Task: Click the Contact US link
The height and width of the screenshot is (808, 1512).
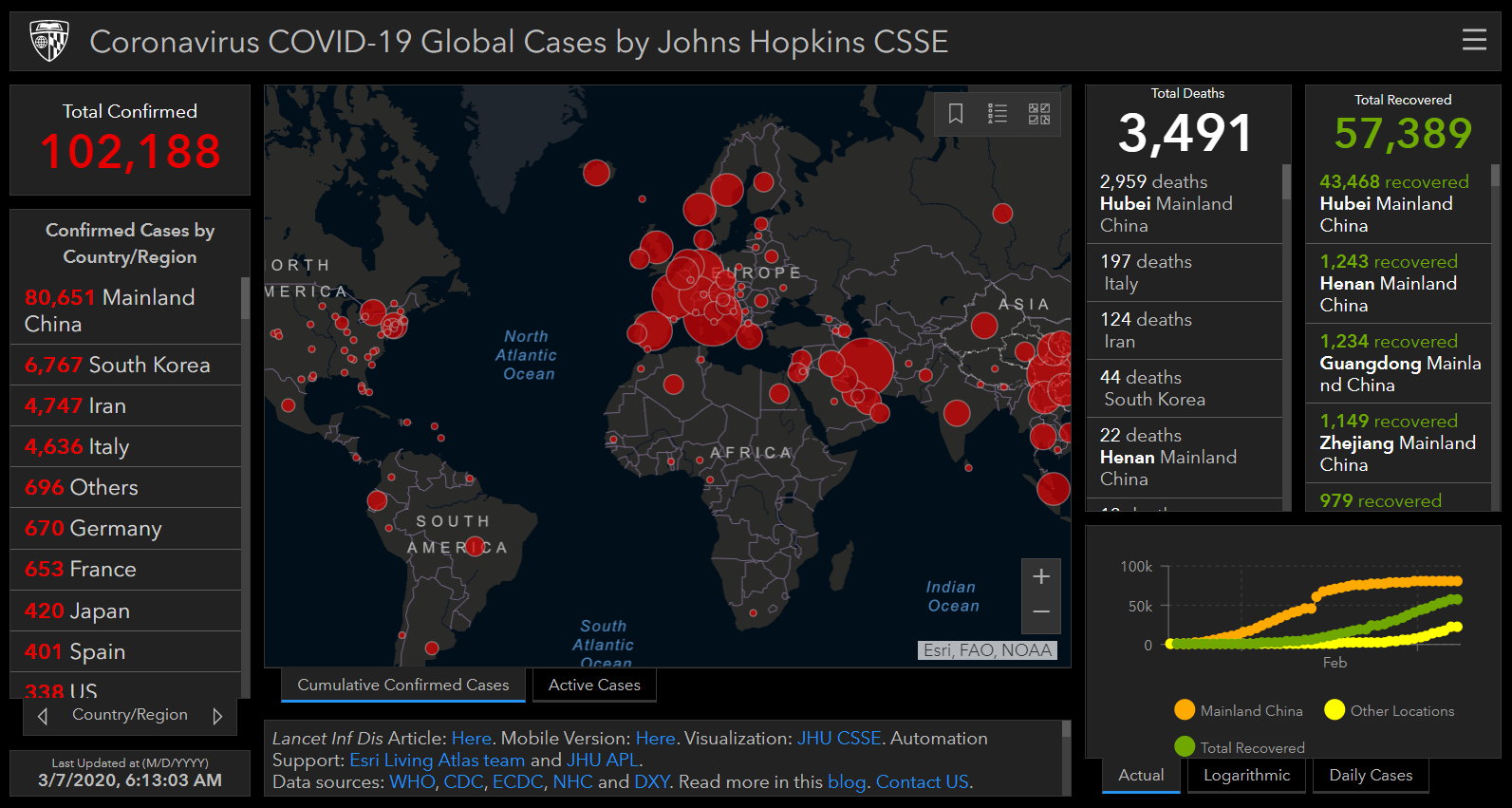Action: pyautogui.click(x=922, y=781)
